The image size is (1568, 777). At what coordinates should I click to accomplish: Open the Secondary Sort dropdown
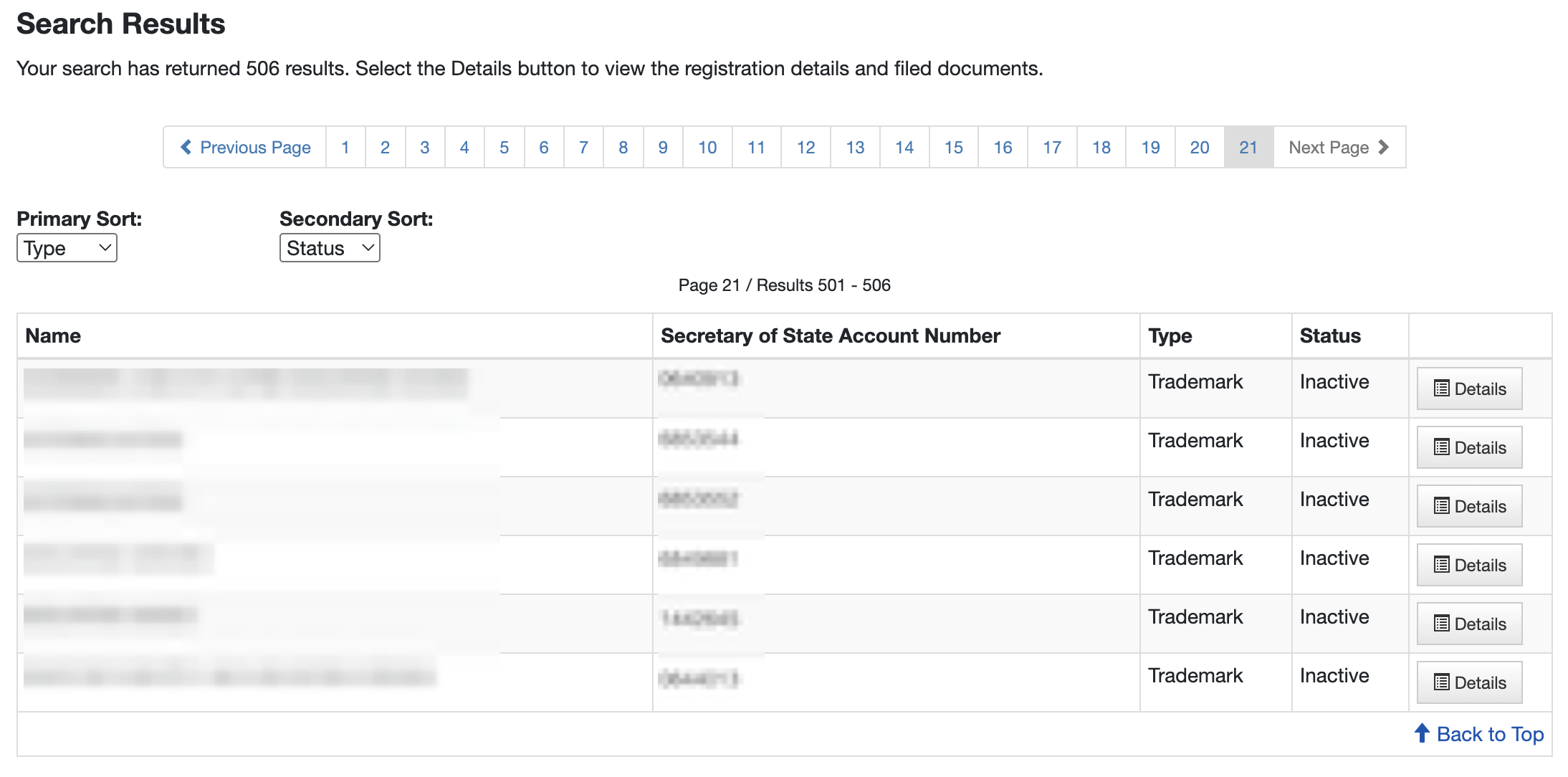[x=330, y=248]
